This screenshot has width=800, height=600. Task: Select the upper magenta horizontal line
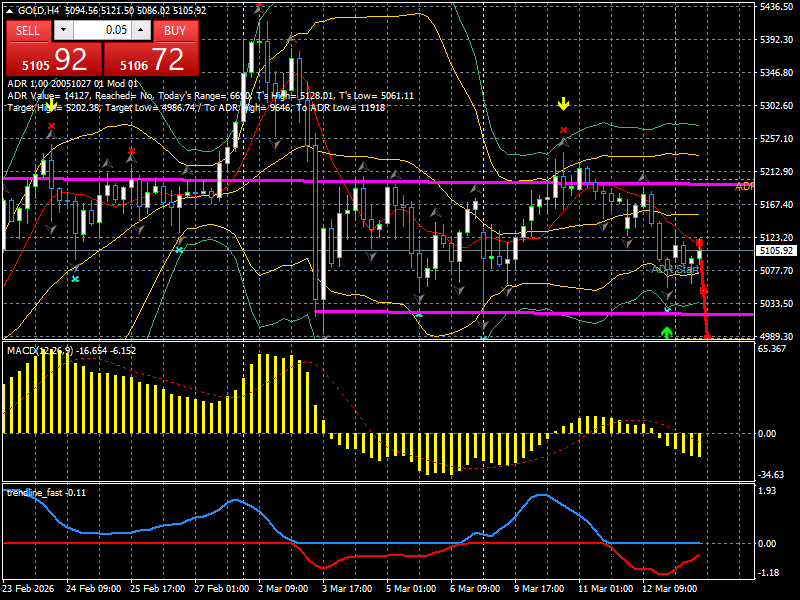pos(378,182)
